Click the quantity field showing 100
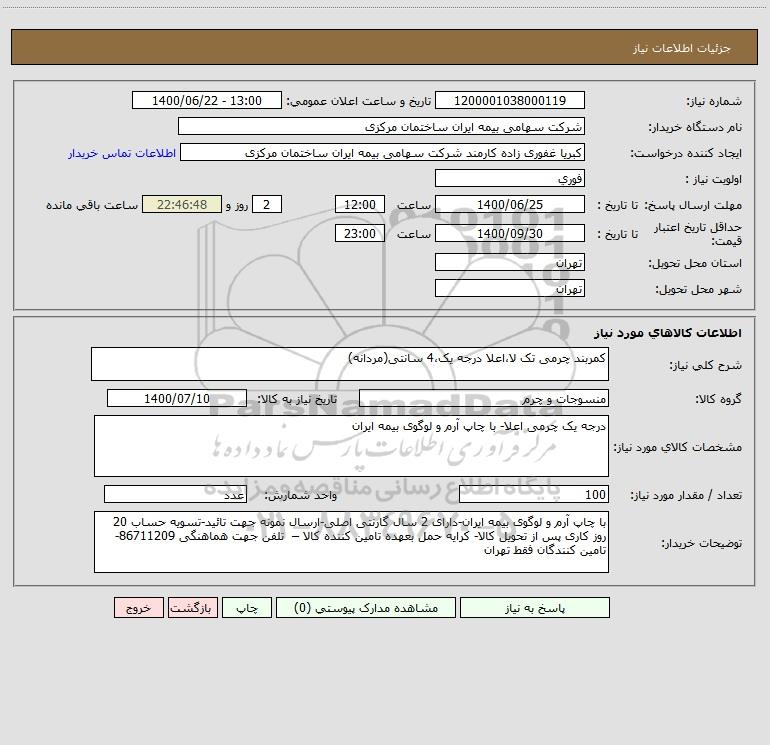Screen dimensions: 770x745 click(x=534, y=494)
